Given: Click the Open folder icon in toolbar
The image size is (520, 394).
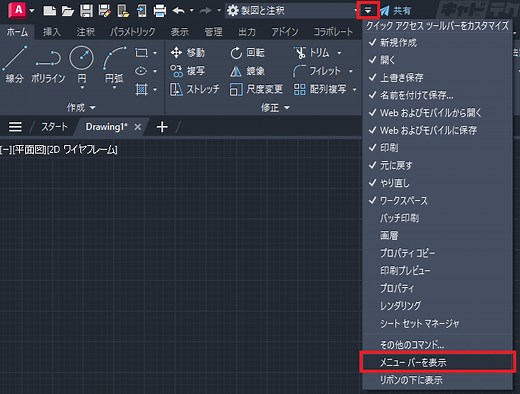Looking at the screenshot, I should (x=68, y=11).
